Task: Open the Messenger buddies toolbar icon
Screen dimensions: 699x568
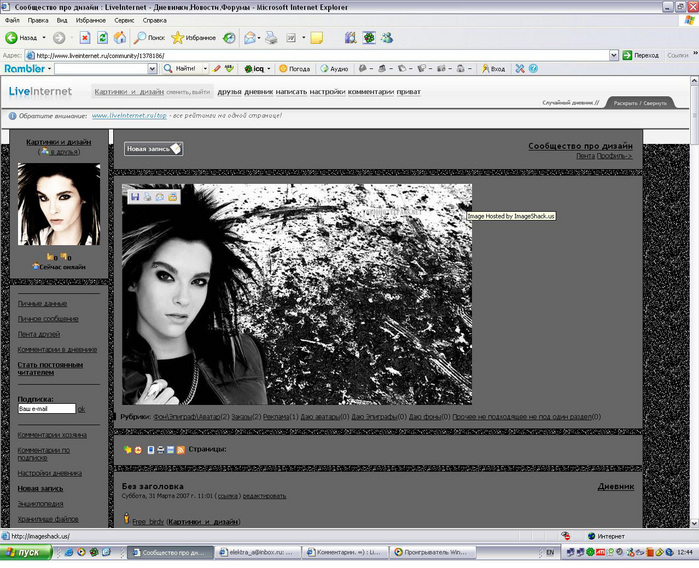Action: click(x=387, y=38)
